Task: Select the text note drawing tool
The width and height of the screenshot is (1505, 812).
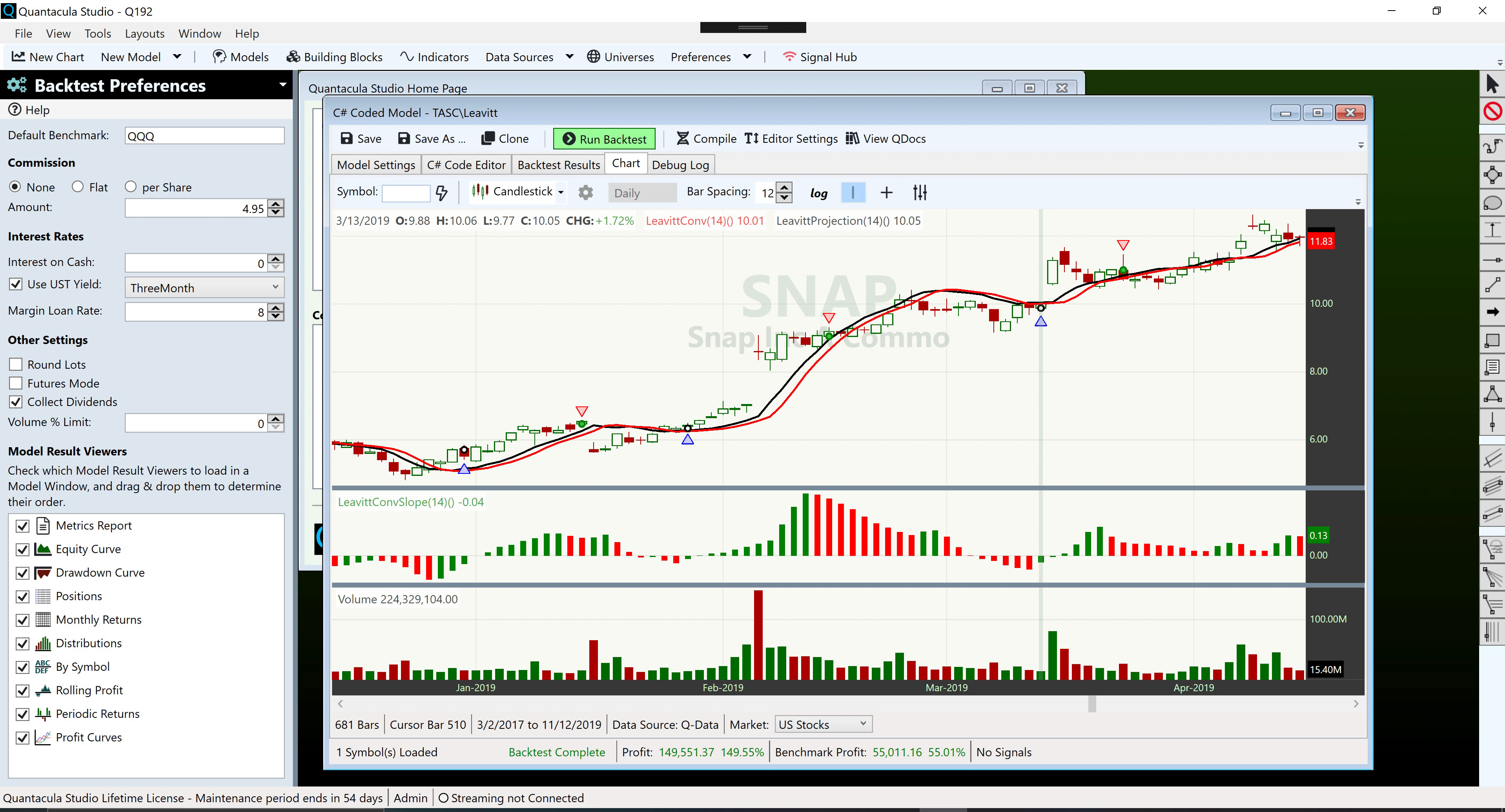Action: (1492, 367)
